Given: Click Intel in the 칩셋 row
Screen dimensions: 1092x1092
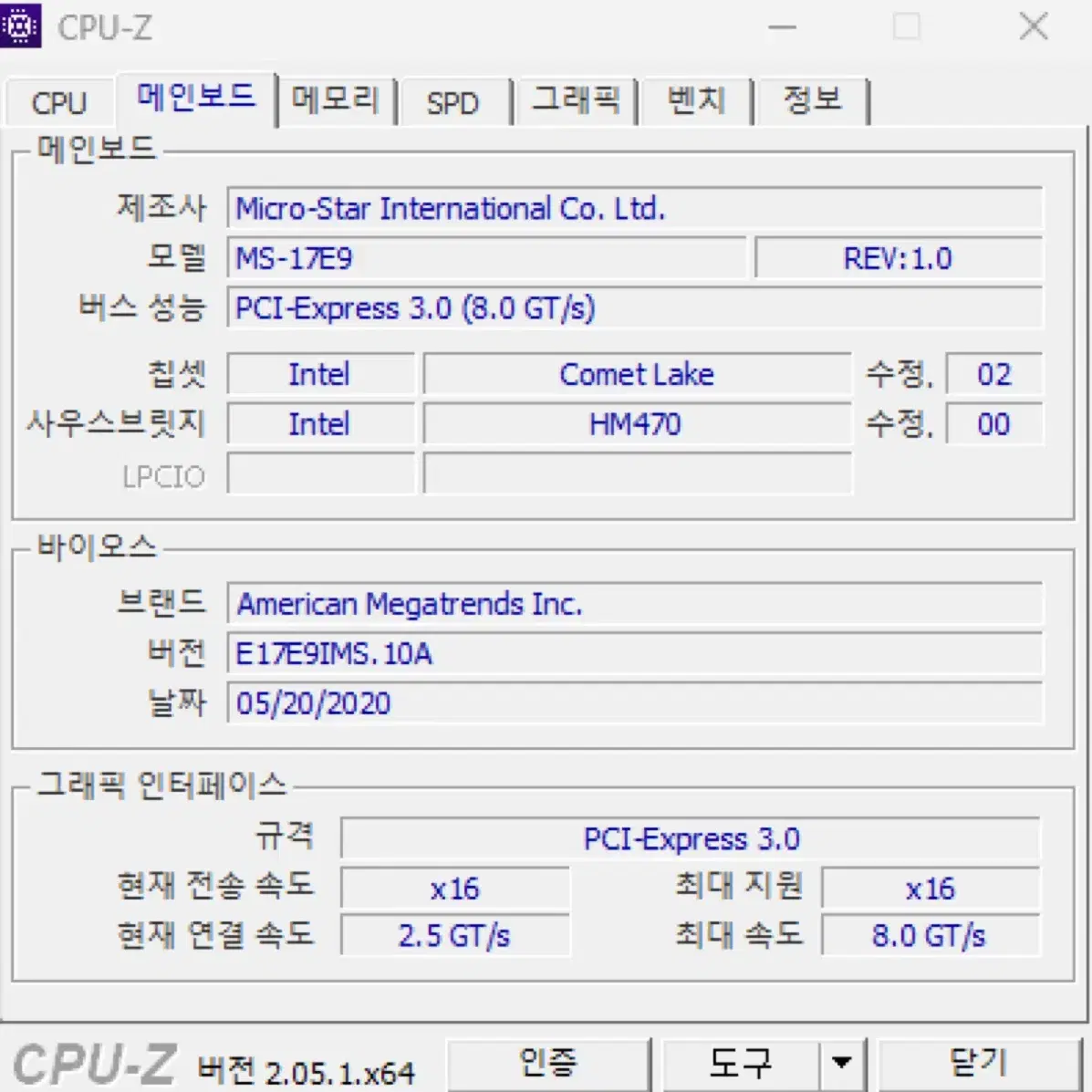Looking at the screenshot, I should (x=320, y=375).
